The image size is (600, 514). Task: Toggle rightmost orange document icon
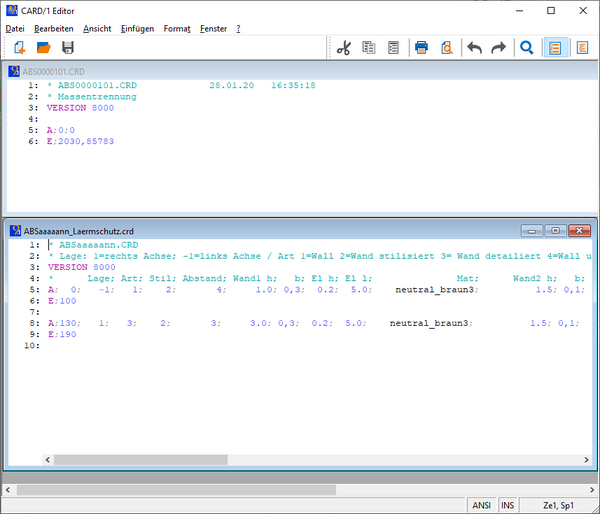coord(582,48)
